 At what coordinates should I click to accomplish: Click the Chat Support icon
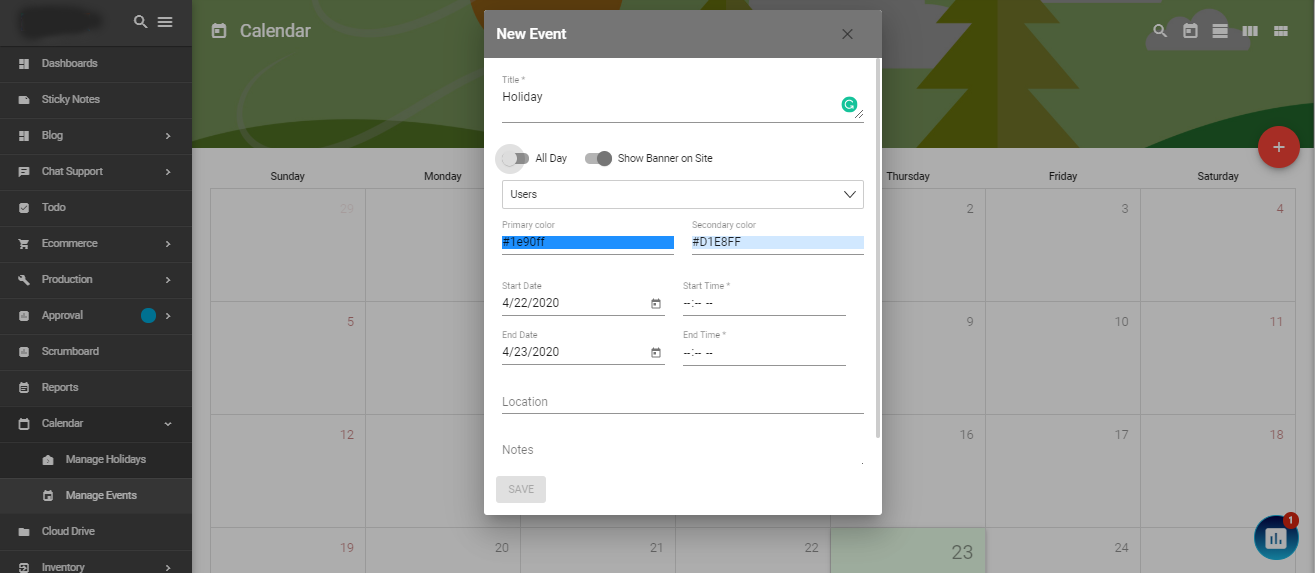tap(24, 172)
